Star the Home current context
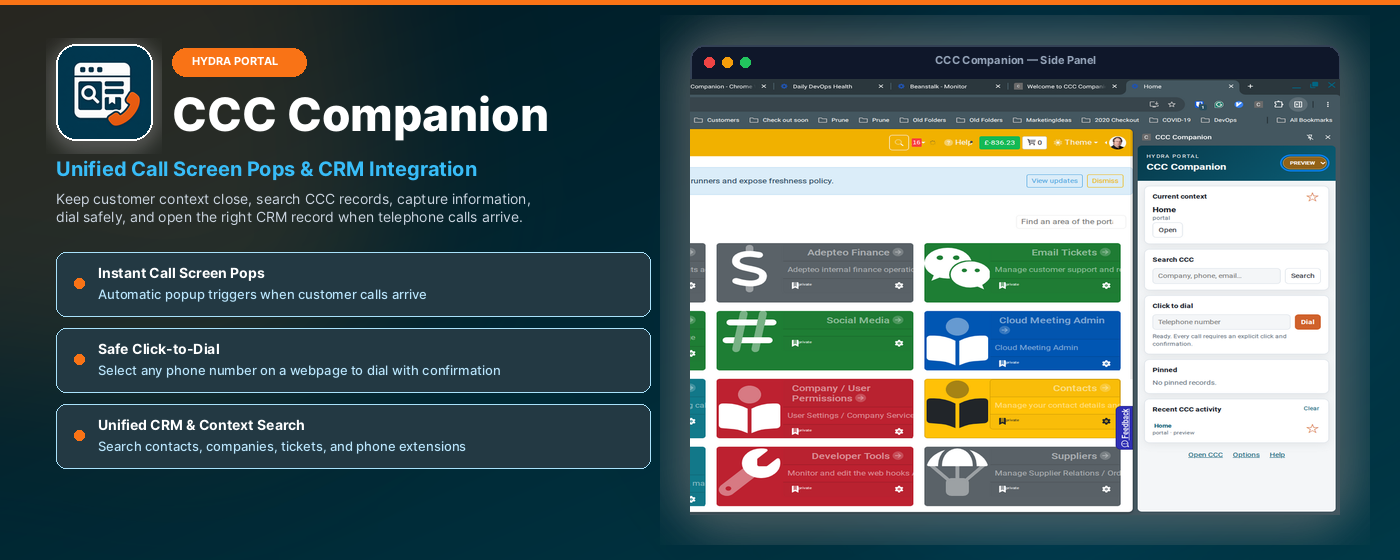Viewport: 1400px width, 560px height. (1312, 197)
